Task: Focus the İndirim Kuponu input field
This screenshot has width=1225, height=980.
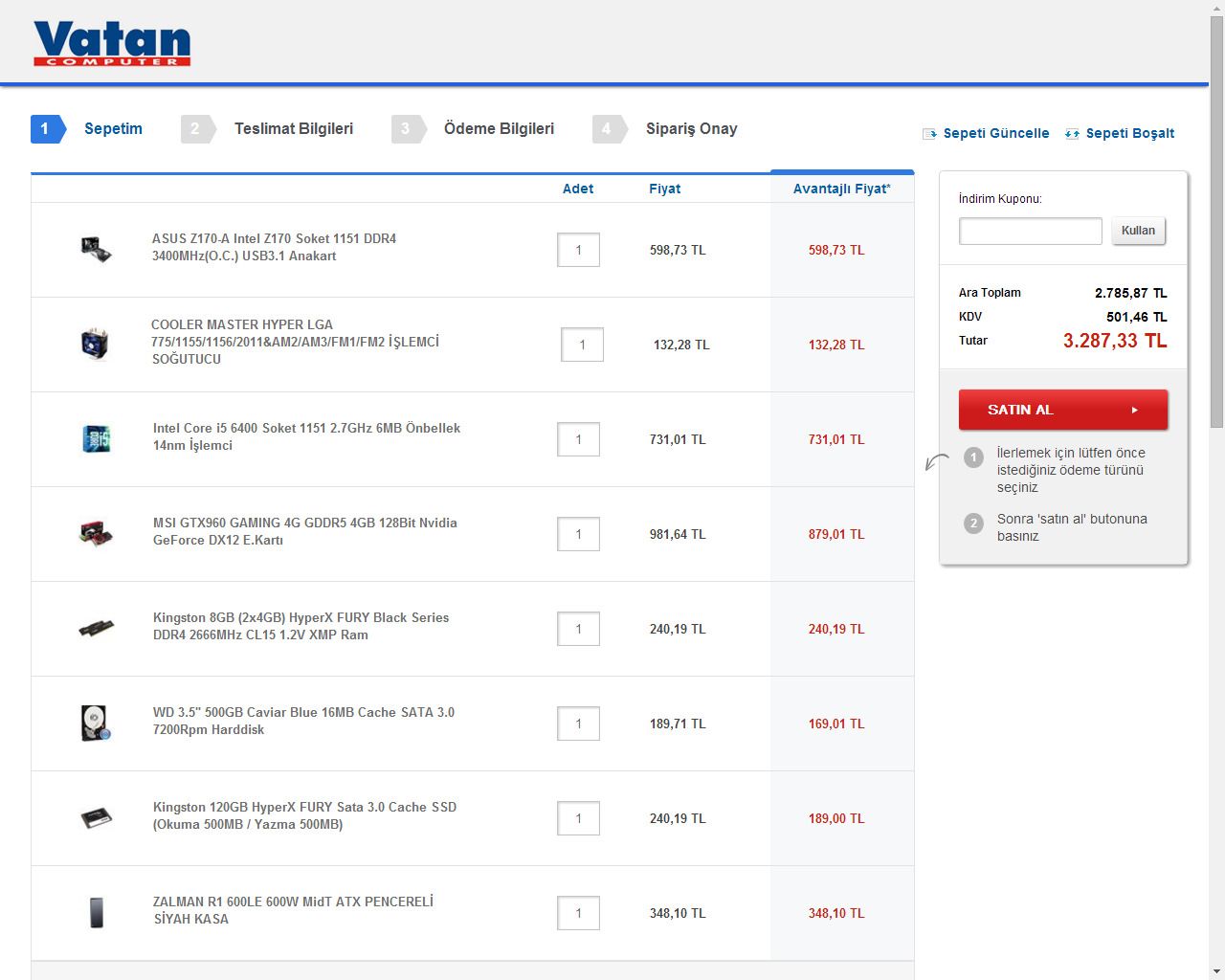Action: [1031, 231]
